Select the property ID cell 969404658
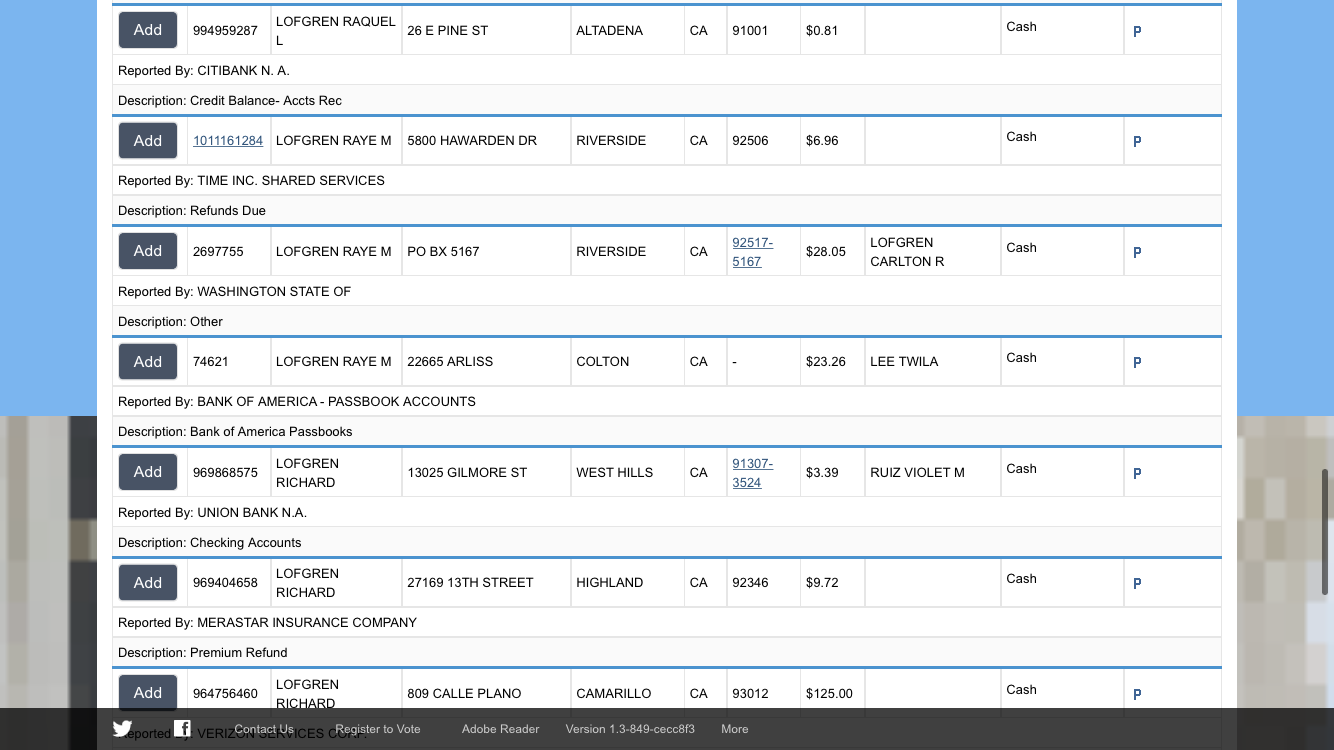This screenshot has width=1334, height=750. coord(229,583)
